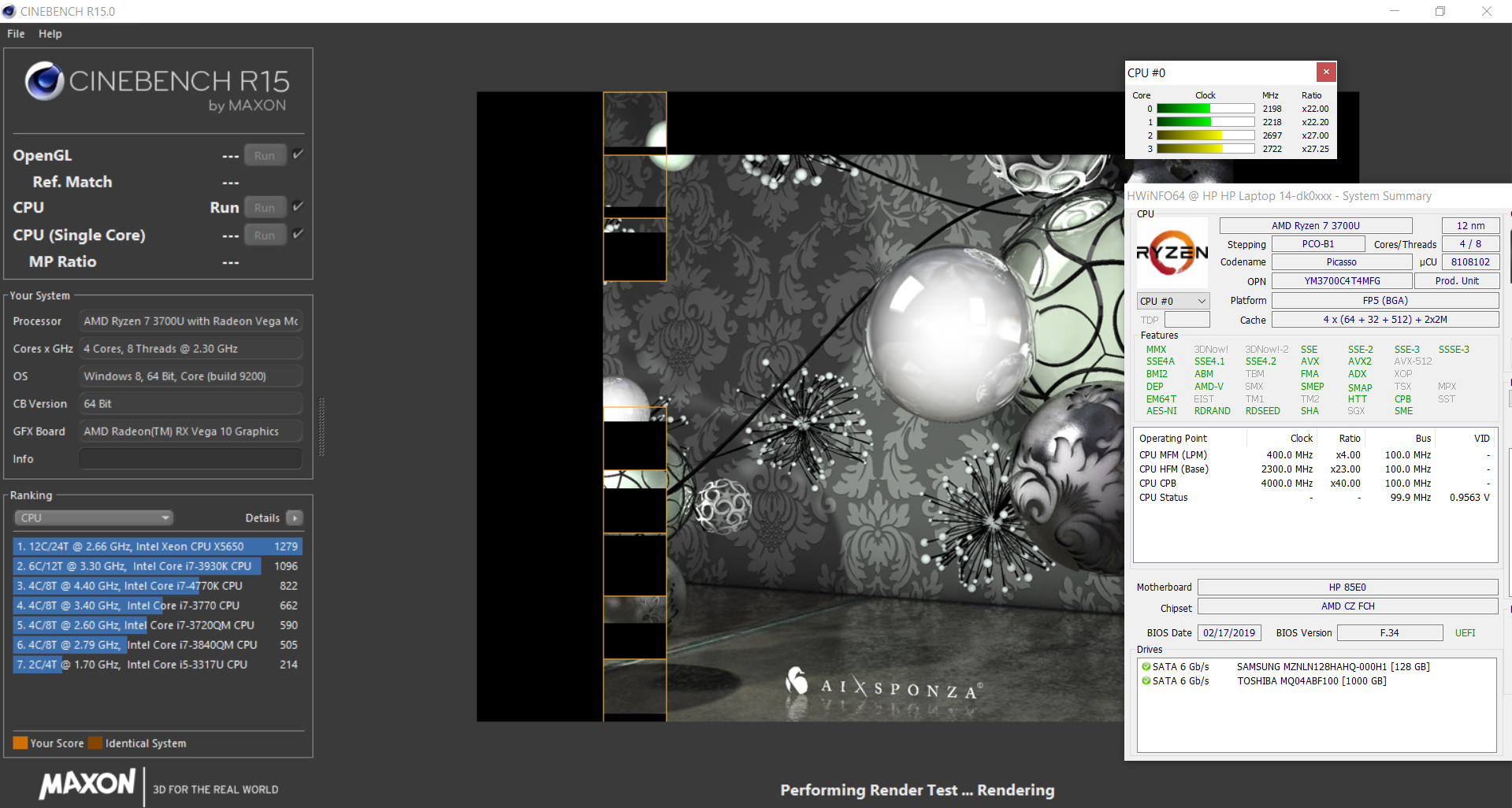Open the Ranking CPU dropdown
1512x808 pixels.
pyautogui.click(x=94, y=518)
